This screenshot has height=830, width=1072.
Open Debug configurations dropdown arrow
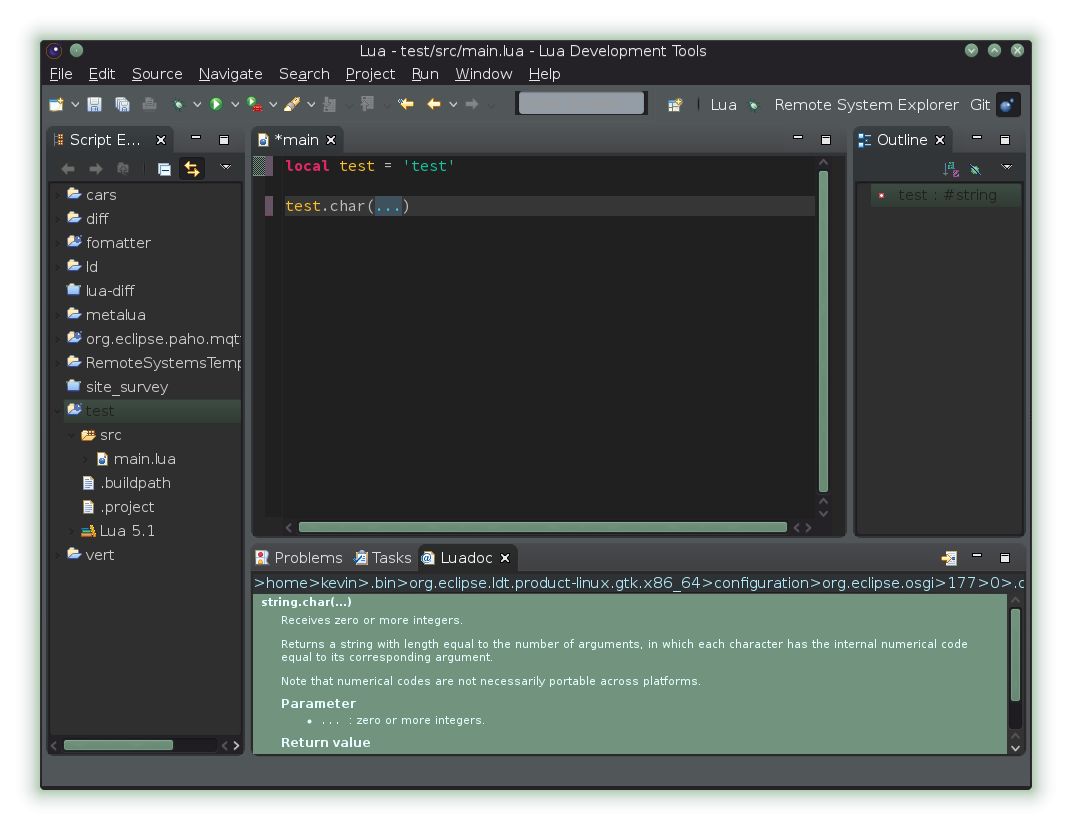click(x=197, y=105)
